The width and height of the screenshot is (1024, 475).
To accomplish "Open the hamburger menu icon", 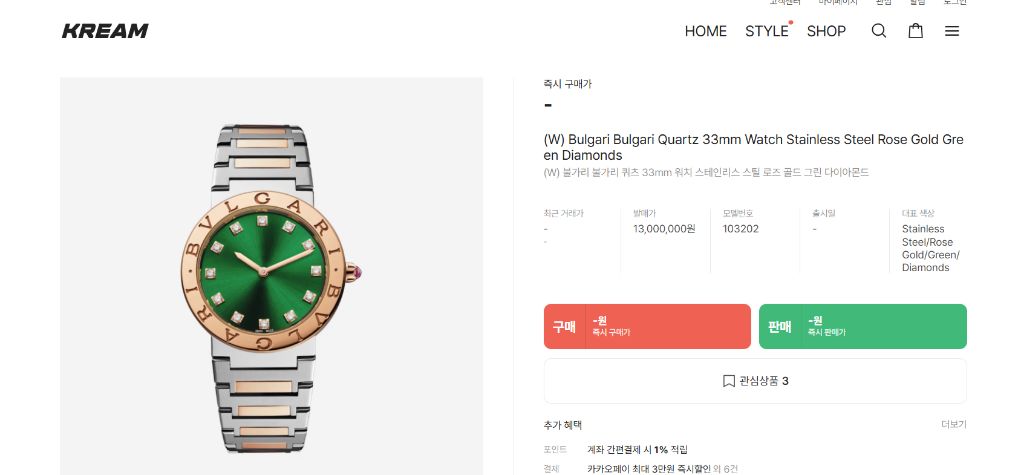I will coord(952,31).
